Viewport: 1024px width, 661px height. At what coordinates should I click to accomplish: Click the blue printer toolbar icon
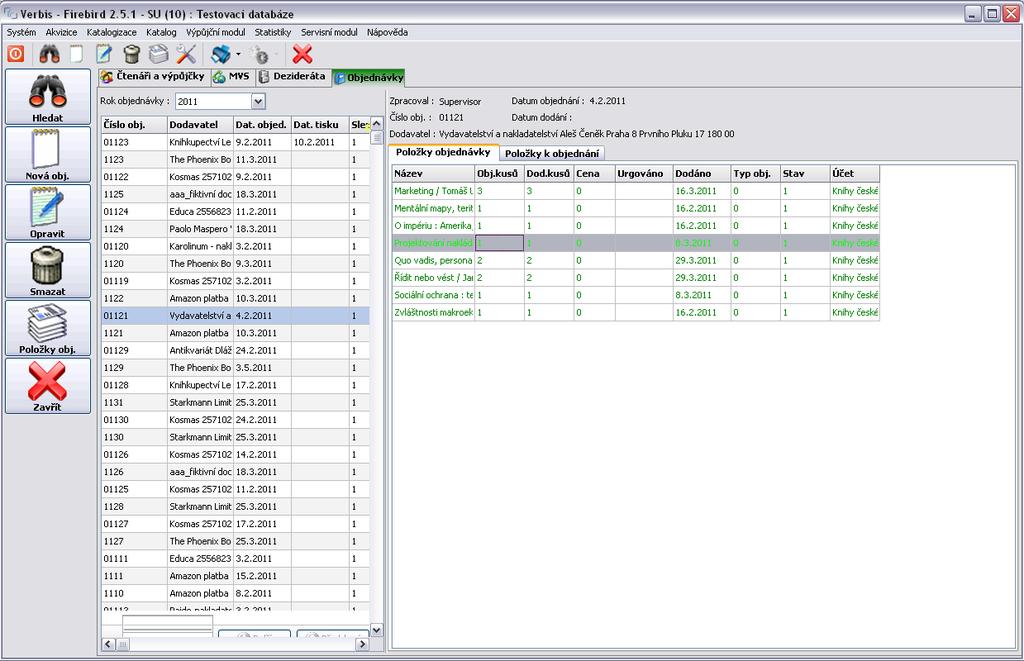pyautogui.click(x=221, y=54)
